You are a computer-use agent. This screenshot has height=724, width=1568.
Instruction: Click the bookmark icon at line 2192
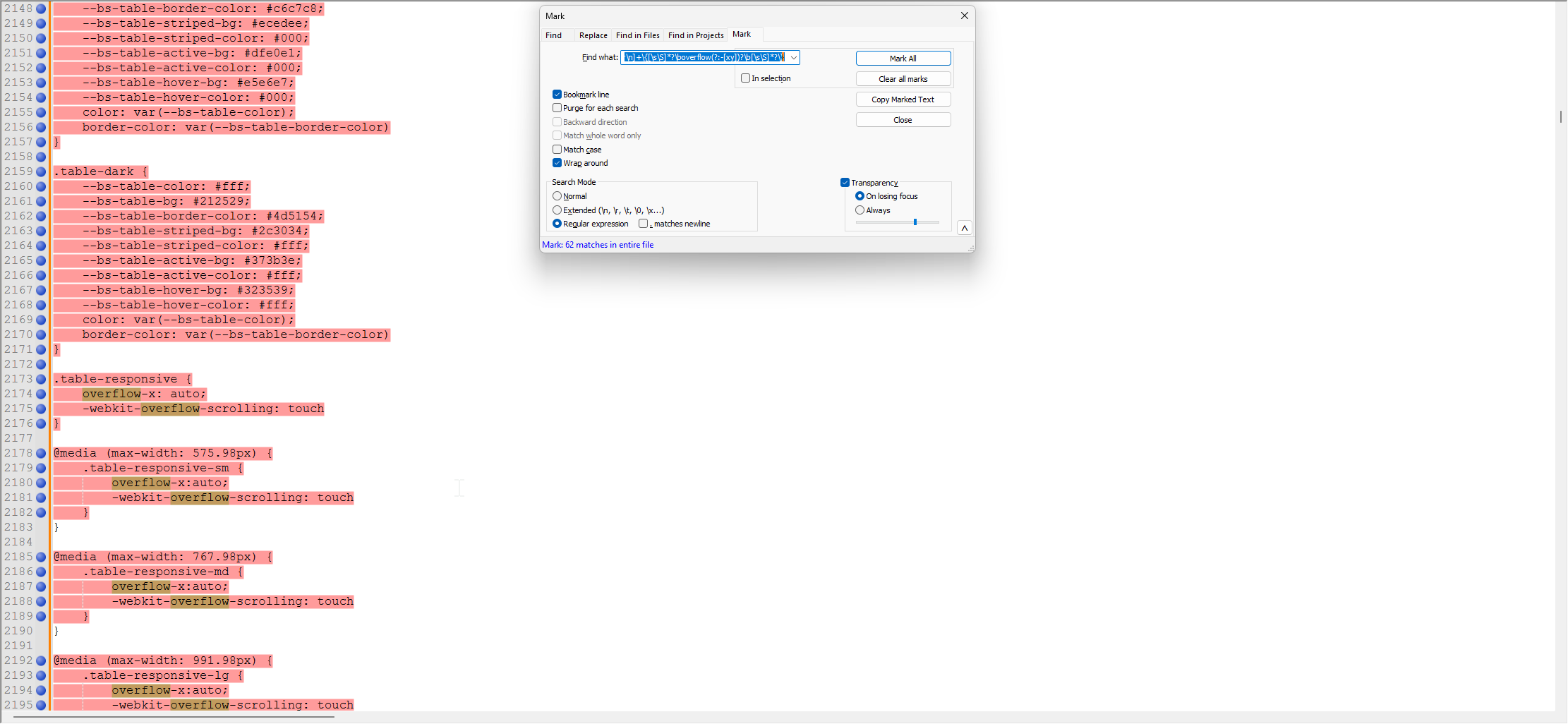(41, 660)
